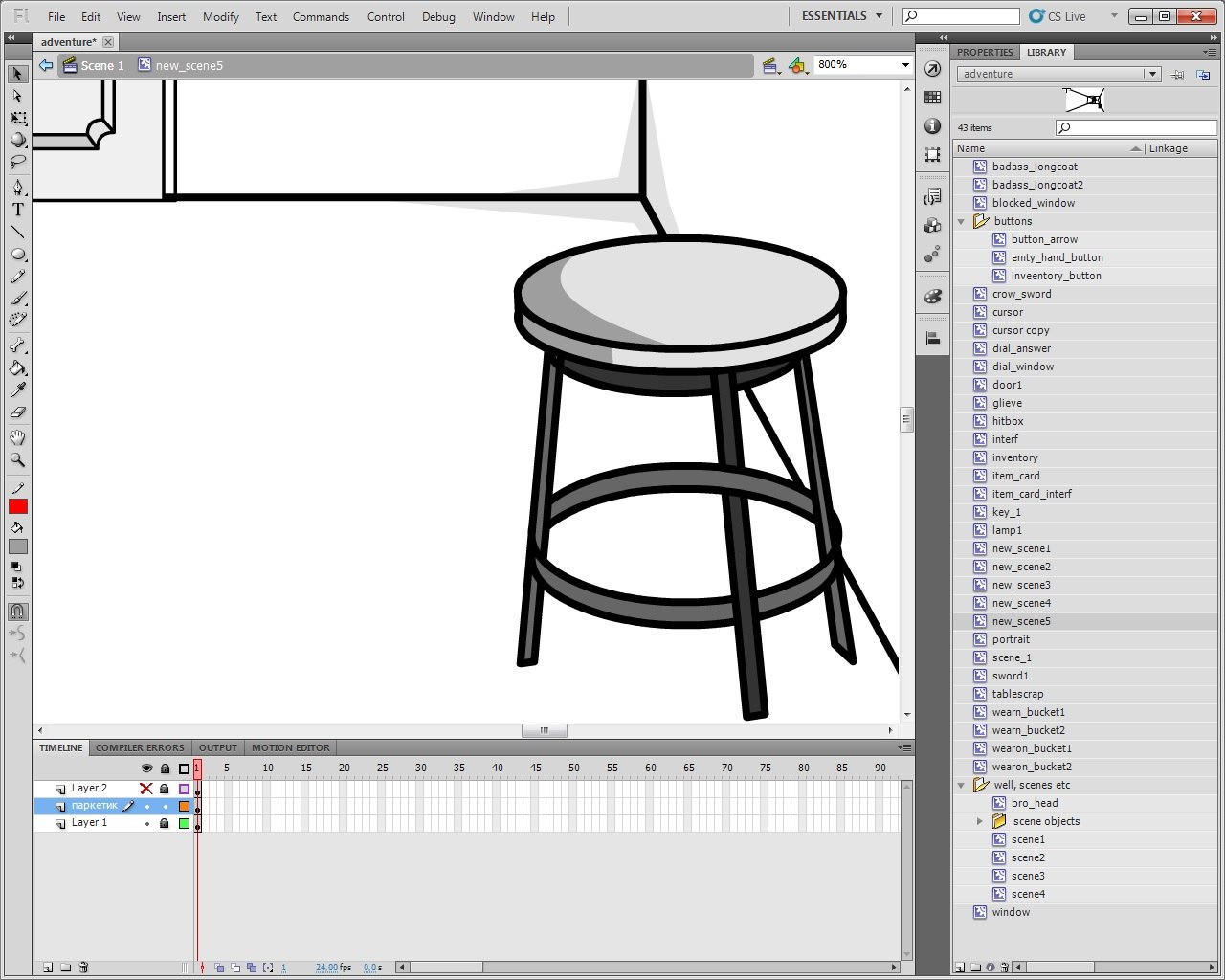This screenshot has height=980, width=1225.
Task: Switch to the PROPERTIES tab
Action: 985,52
